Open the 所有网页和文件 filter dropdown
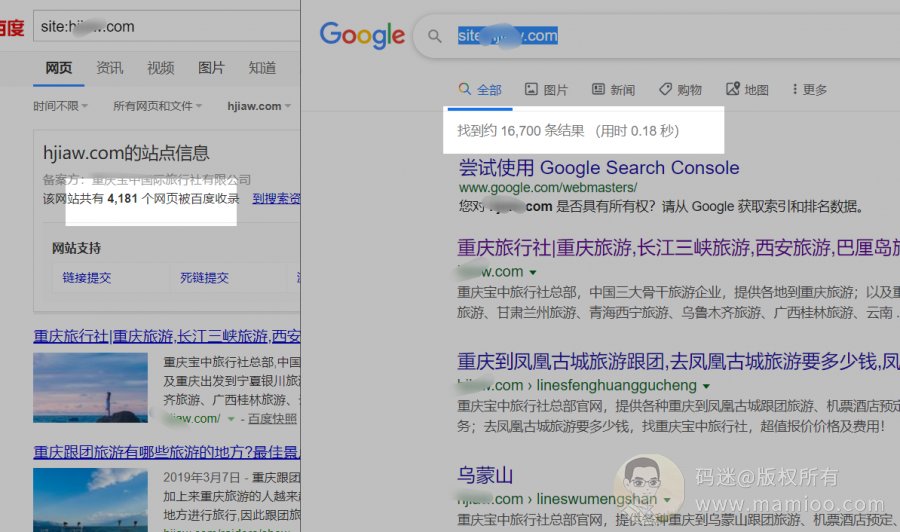 [x=157, y=106]
